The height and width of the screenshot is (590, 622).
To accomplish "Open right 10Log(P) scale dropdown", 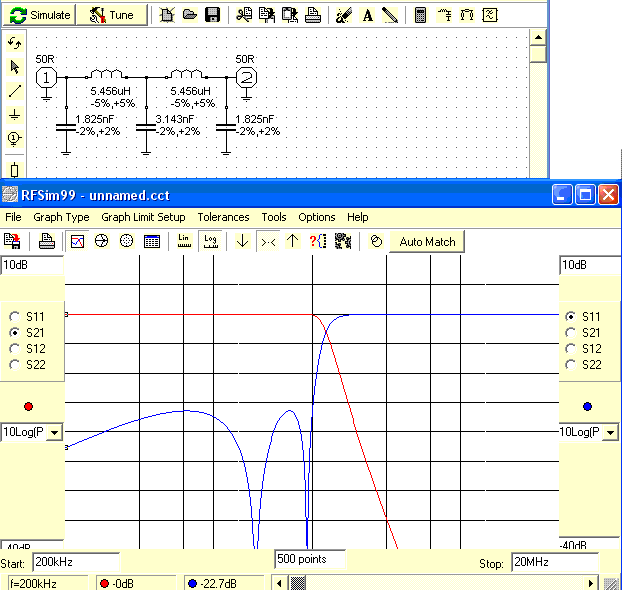I will (x=611, y=432).
